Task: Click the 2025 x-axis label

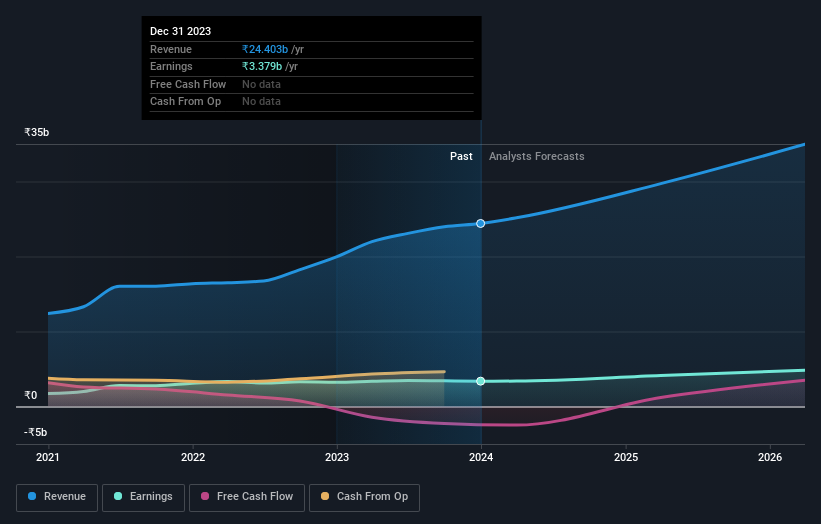Action: (626, 457)
